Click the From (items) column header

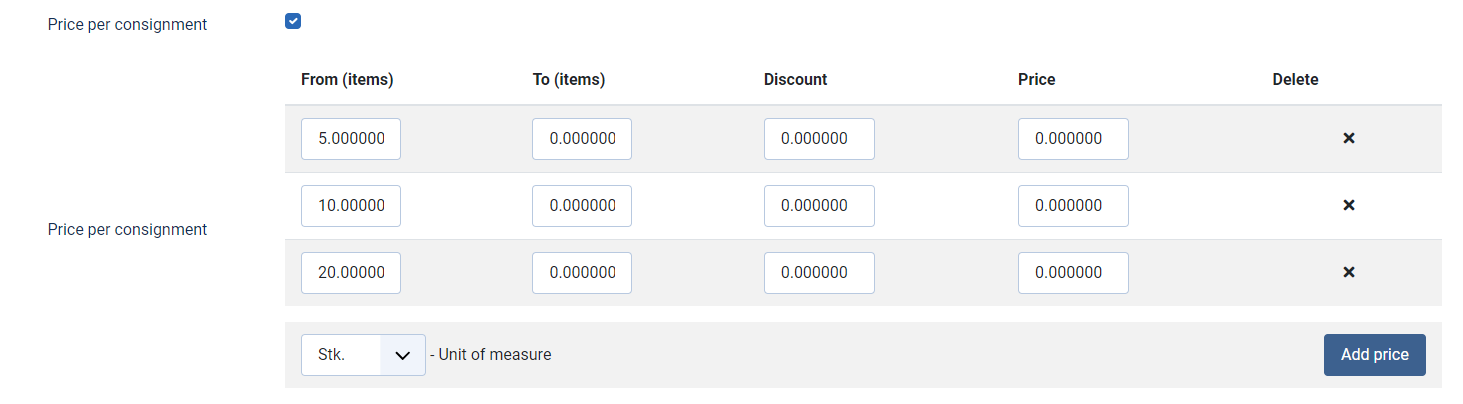347,80
